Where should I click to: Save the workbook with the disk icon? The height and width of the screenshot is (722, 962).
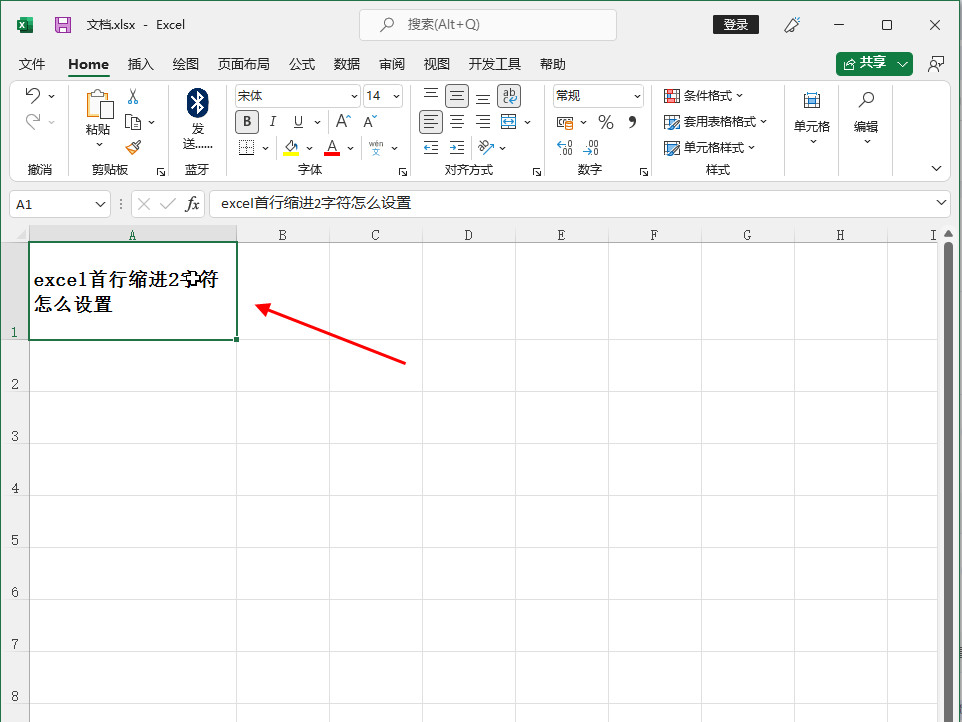pos(63,25)
